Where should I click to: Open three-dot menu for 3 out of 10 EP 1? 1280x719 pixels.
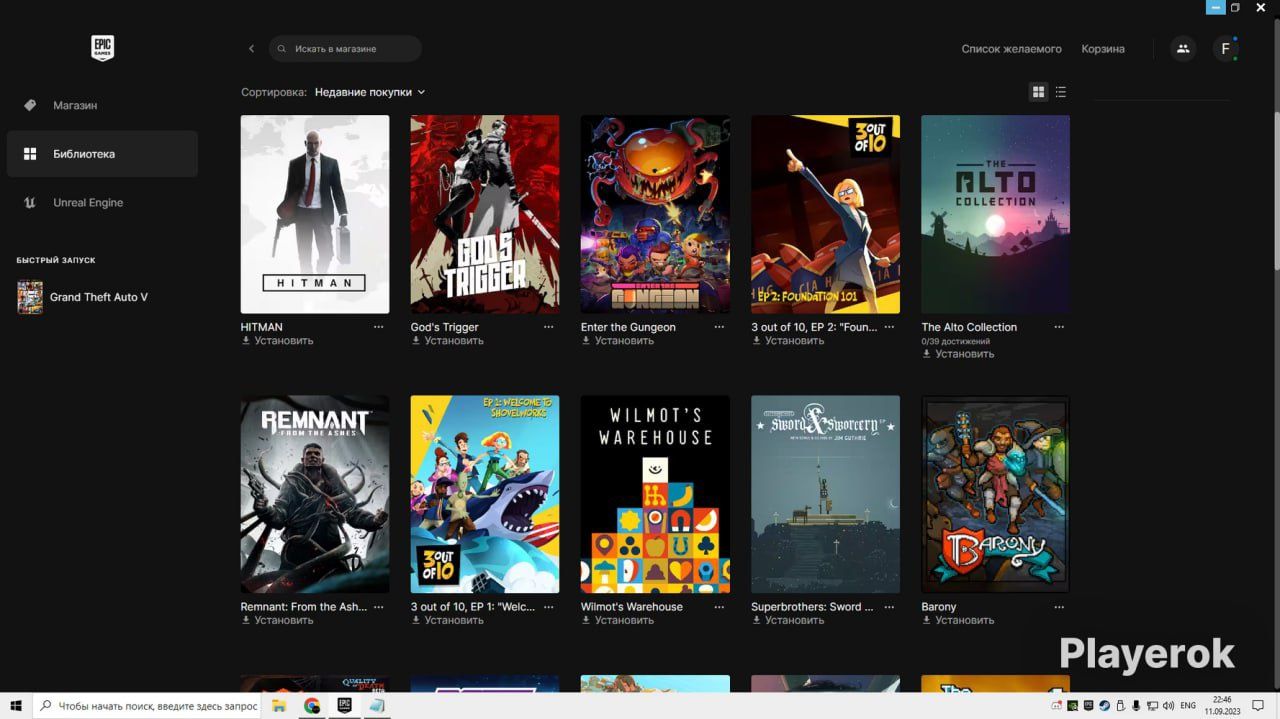[x=548, y=607]
